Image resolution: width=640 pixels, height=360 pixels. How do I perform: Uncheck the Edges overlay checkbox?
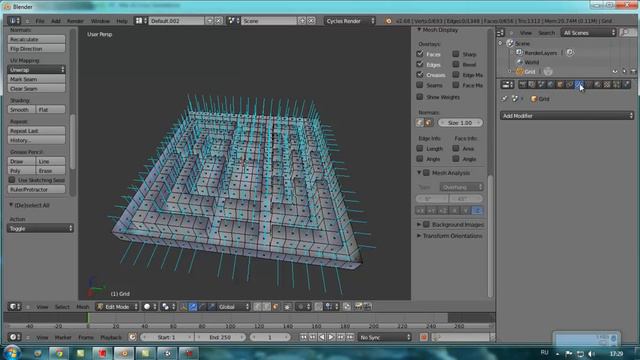(420, 64)
